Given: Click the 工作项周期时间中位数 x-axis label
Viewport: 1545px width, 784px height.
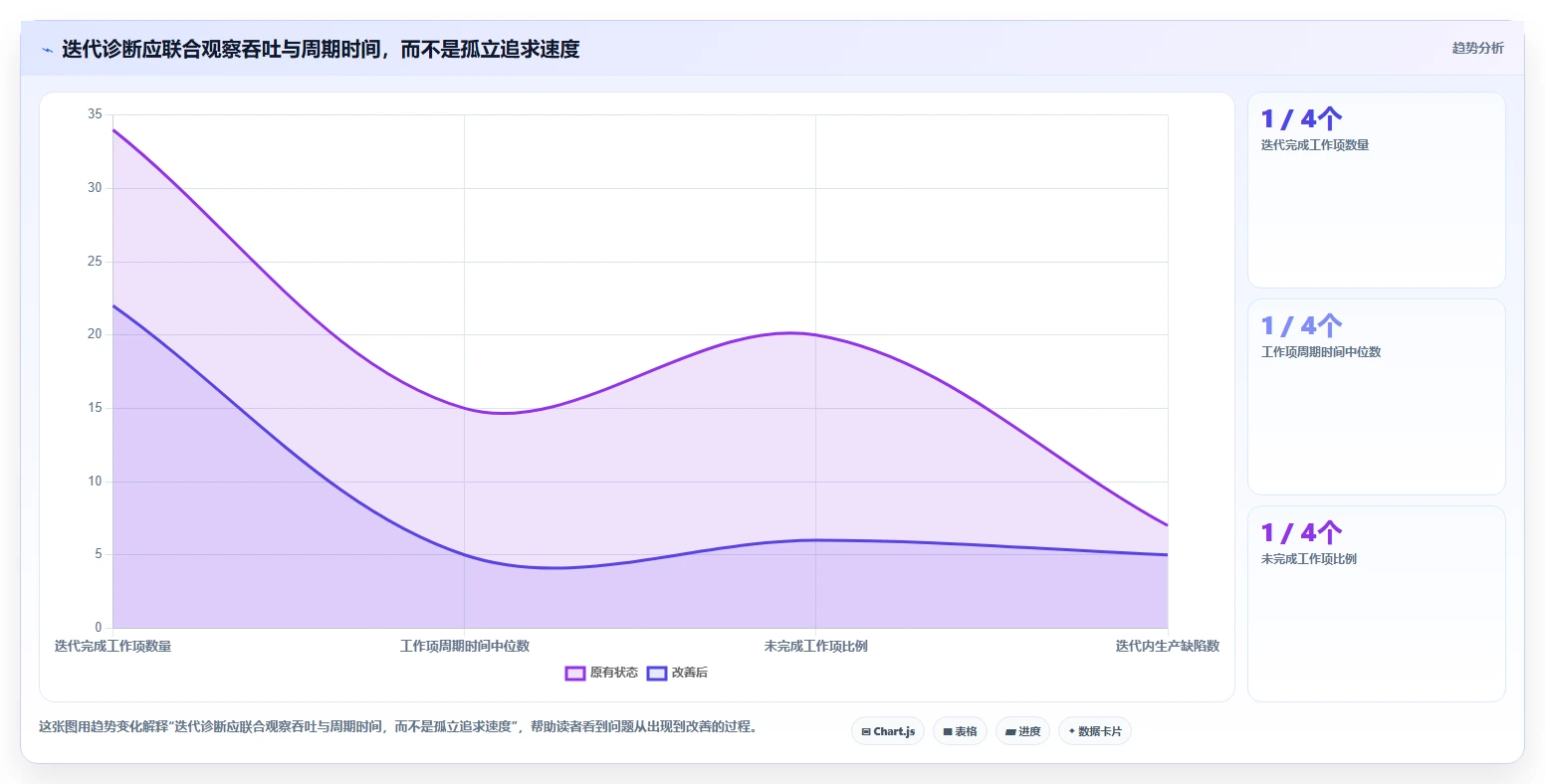Looking at the screenshot, I should 465,647.
